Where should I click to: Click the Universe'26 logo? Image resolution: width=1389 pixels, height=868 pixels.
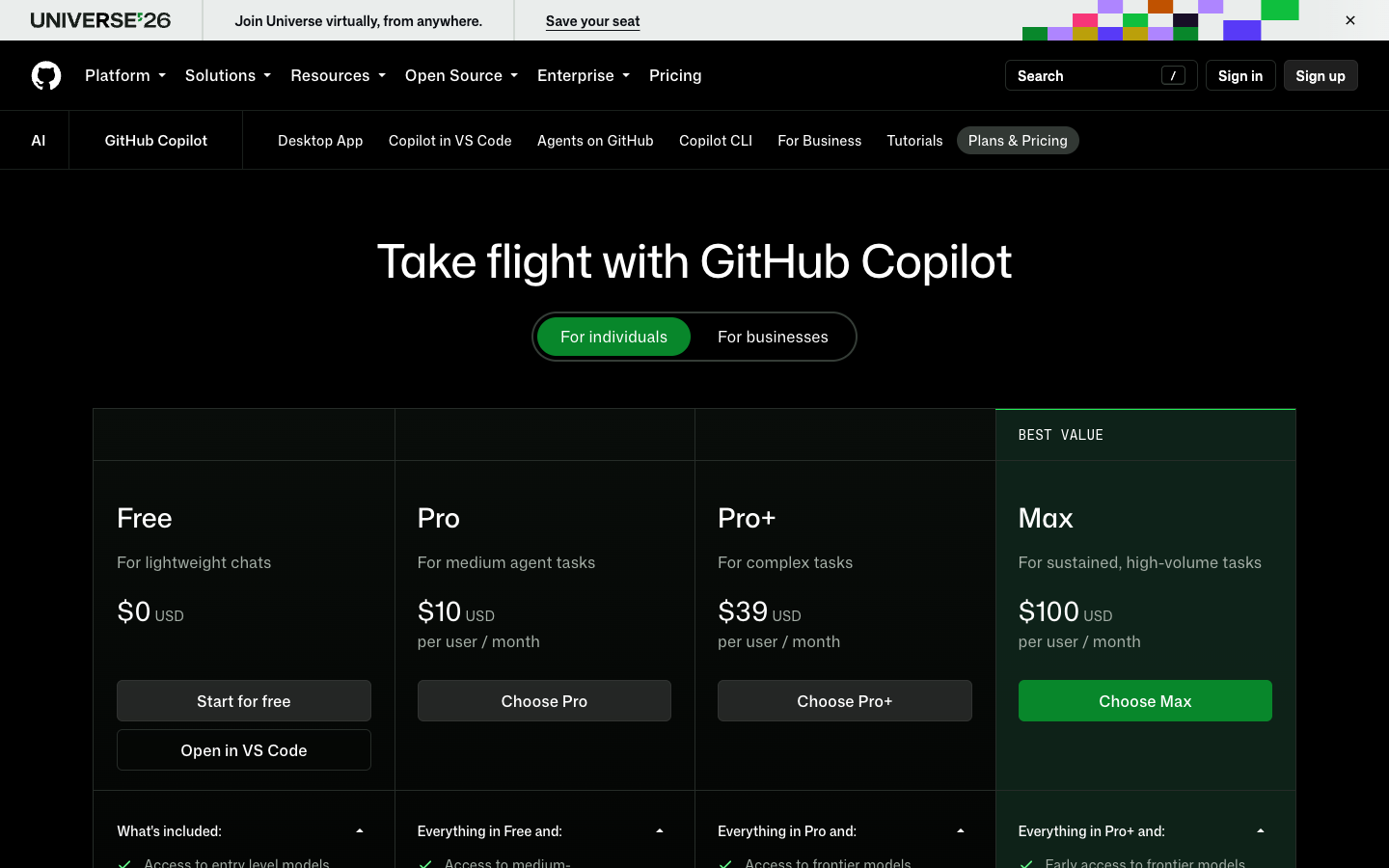(x=100, y=20)
